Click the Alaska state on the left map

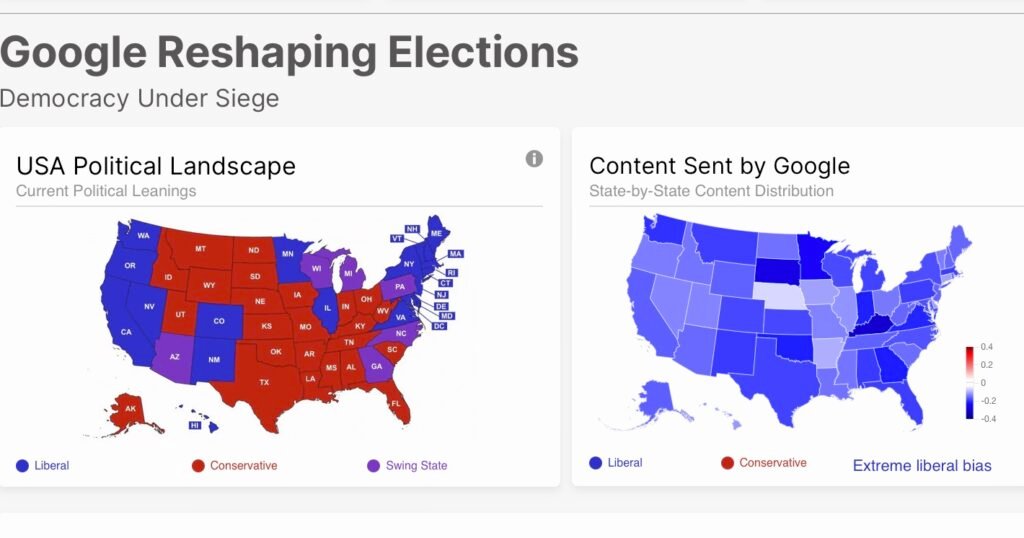[x=131, y=410]
